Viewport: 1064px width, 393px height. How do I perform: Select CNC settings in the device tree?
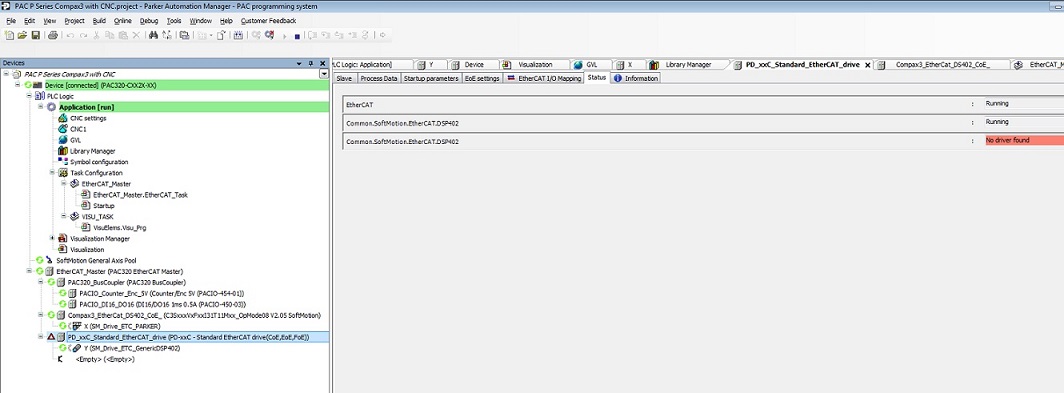[88, 118]
